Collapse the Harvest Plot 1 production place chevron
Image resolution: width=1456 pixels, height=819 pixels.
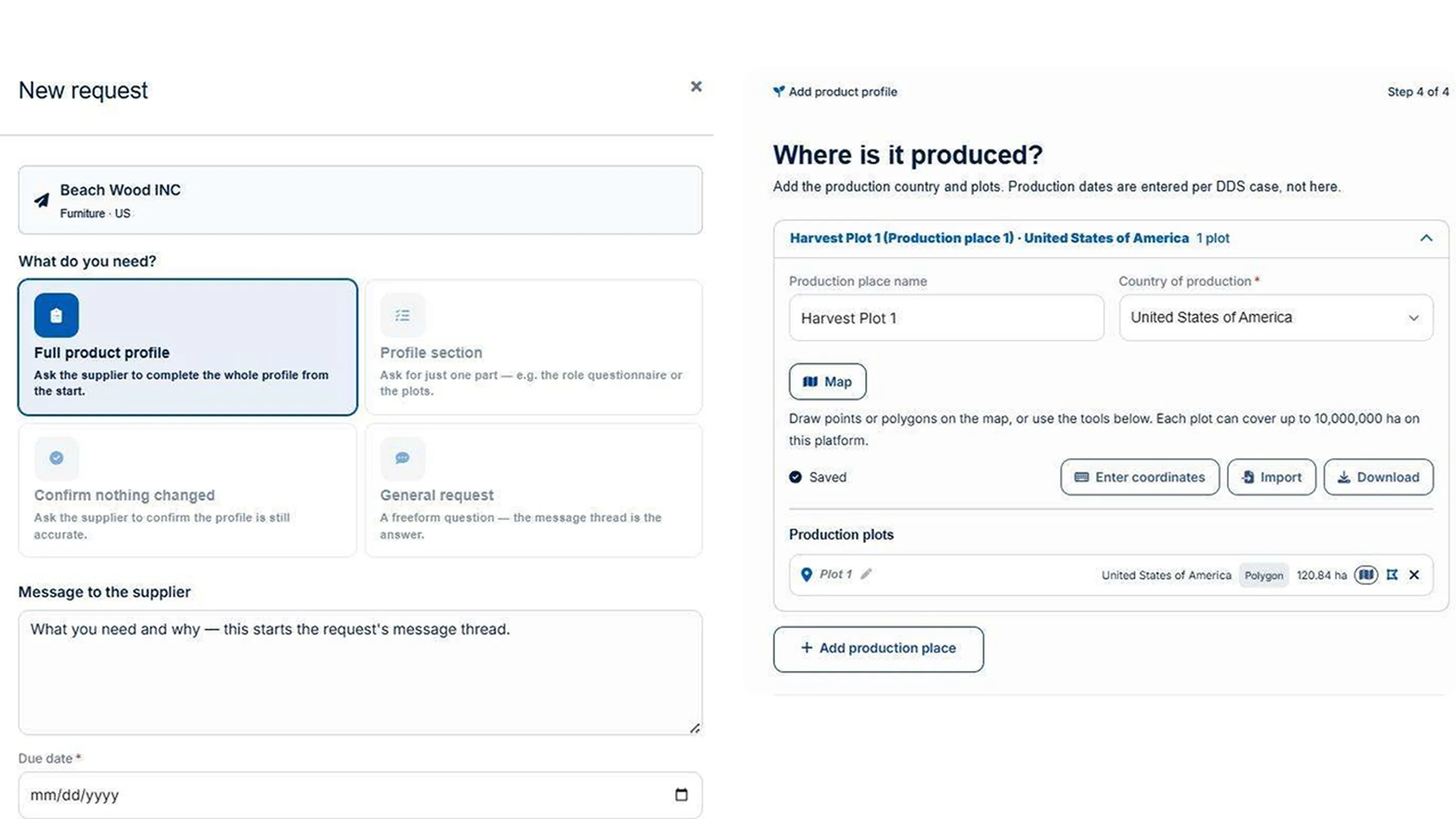pyautogui.click(x=1425, y=238)
